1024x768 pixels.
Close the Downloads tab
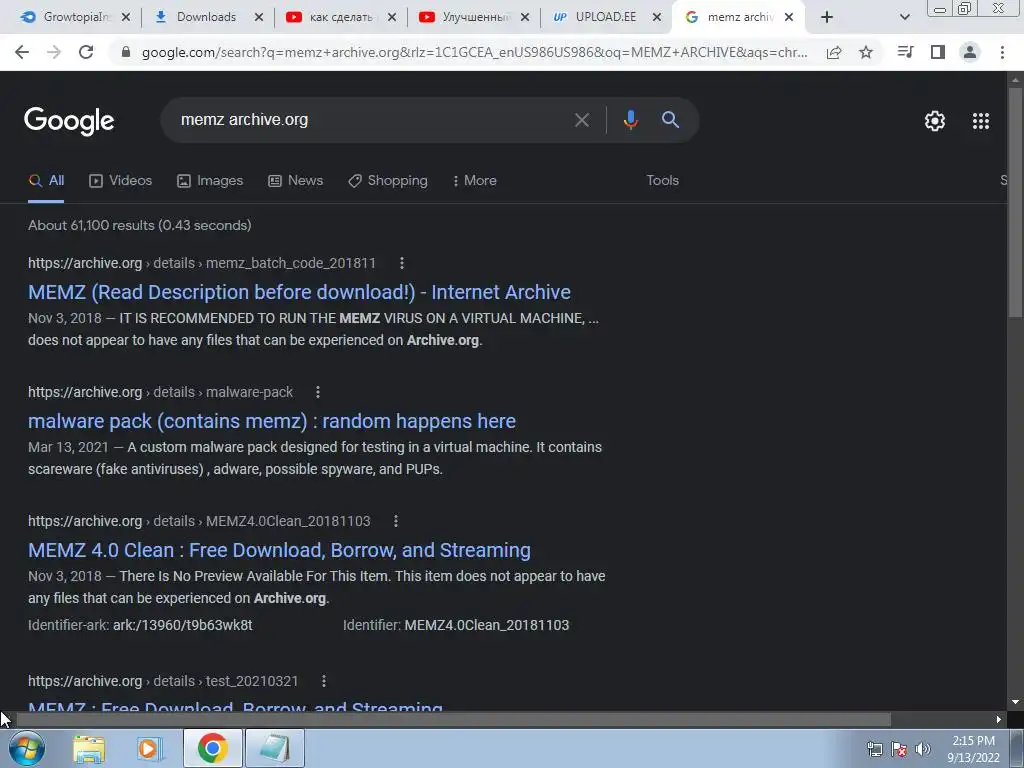pyautogui.click(x=259, y=17)
